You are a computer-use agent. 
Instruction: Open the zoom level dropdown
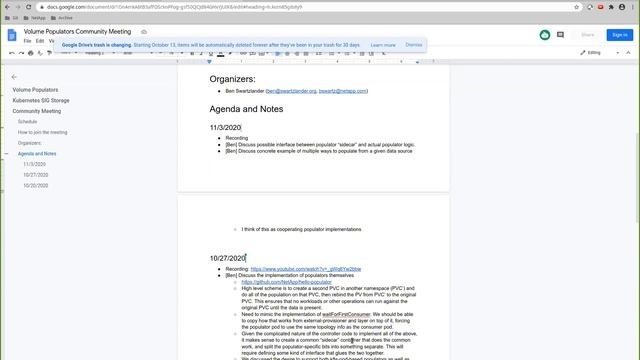[x=69, y=53]
